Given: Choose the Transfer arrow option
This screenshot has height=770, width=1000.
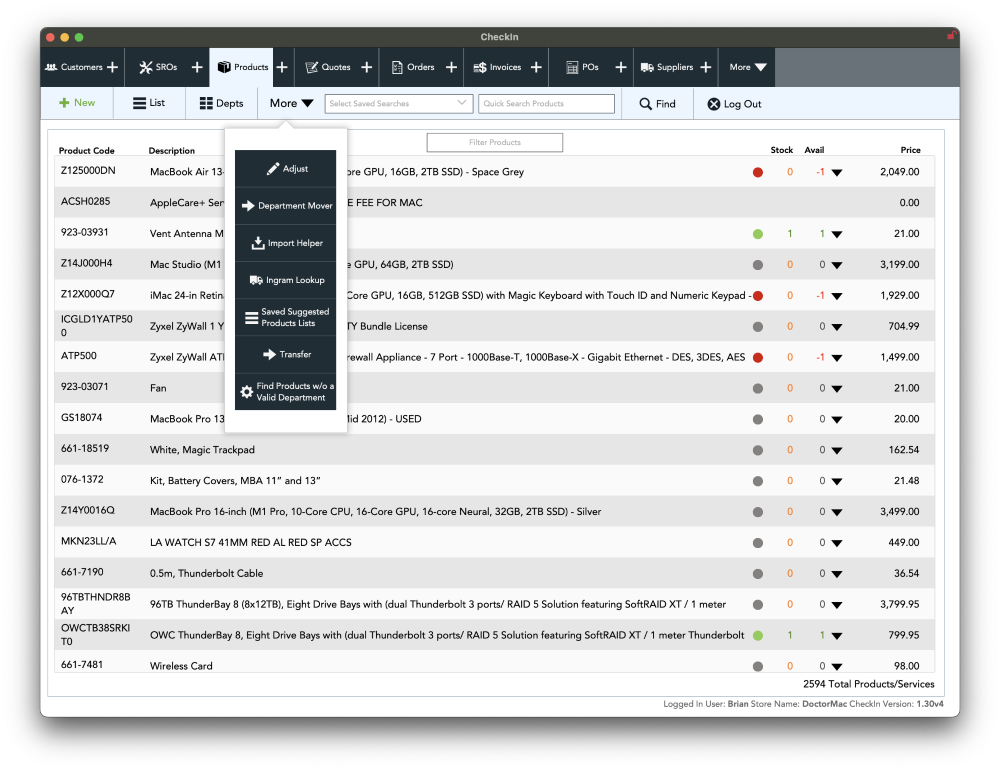Looking at the screenshot, I should coord(286,354).
